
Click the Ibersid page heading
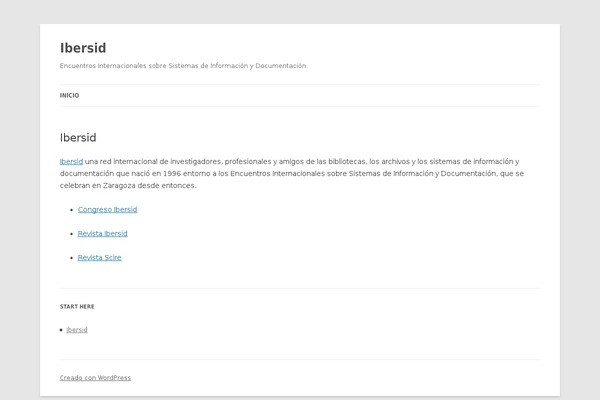coord(78,138)
